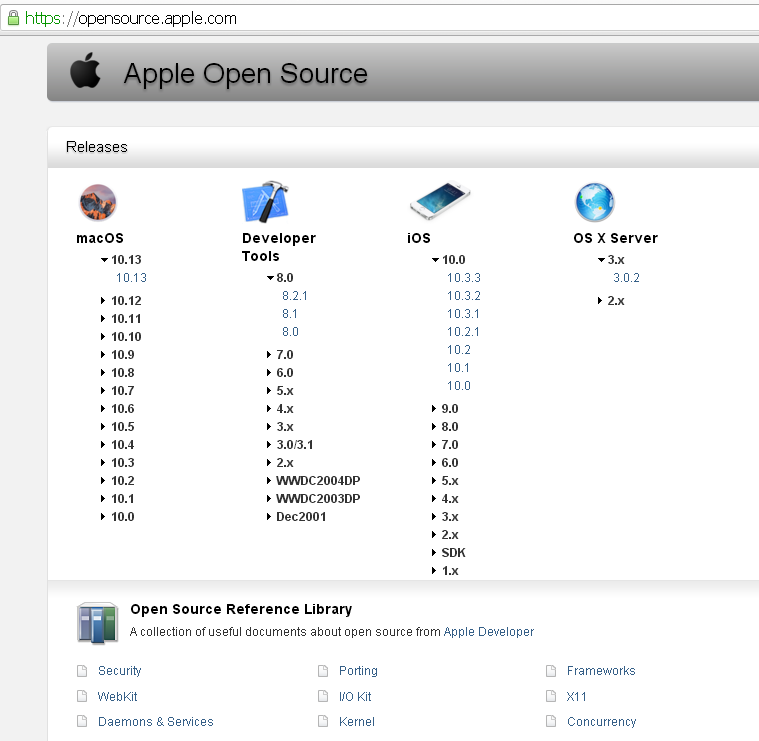
Task: Follow the Apple Developer link
Action: click(488, 632)
